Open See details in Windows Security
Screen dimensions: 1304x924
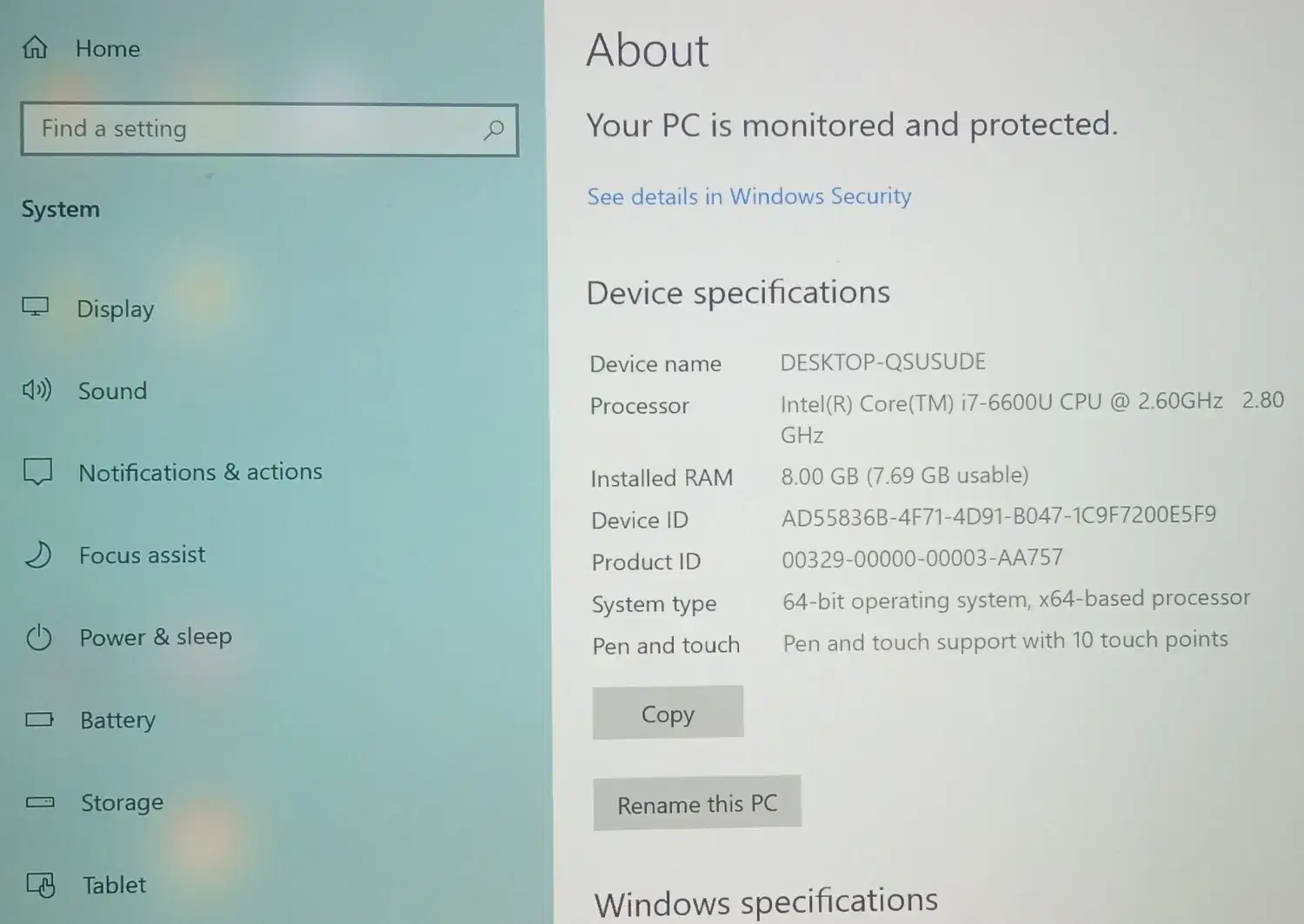coord(749,196)
